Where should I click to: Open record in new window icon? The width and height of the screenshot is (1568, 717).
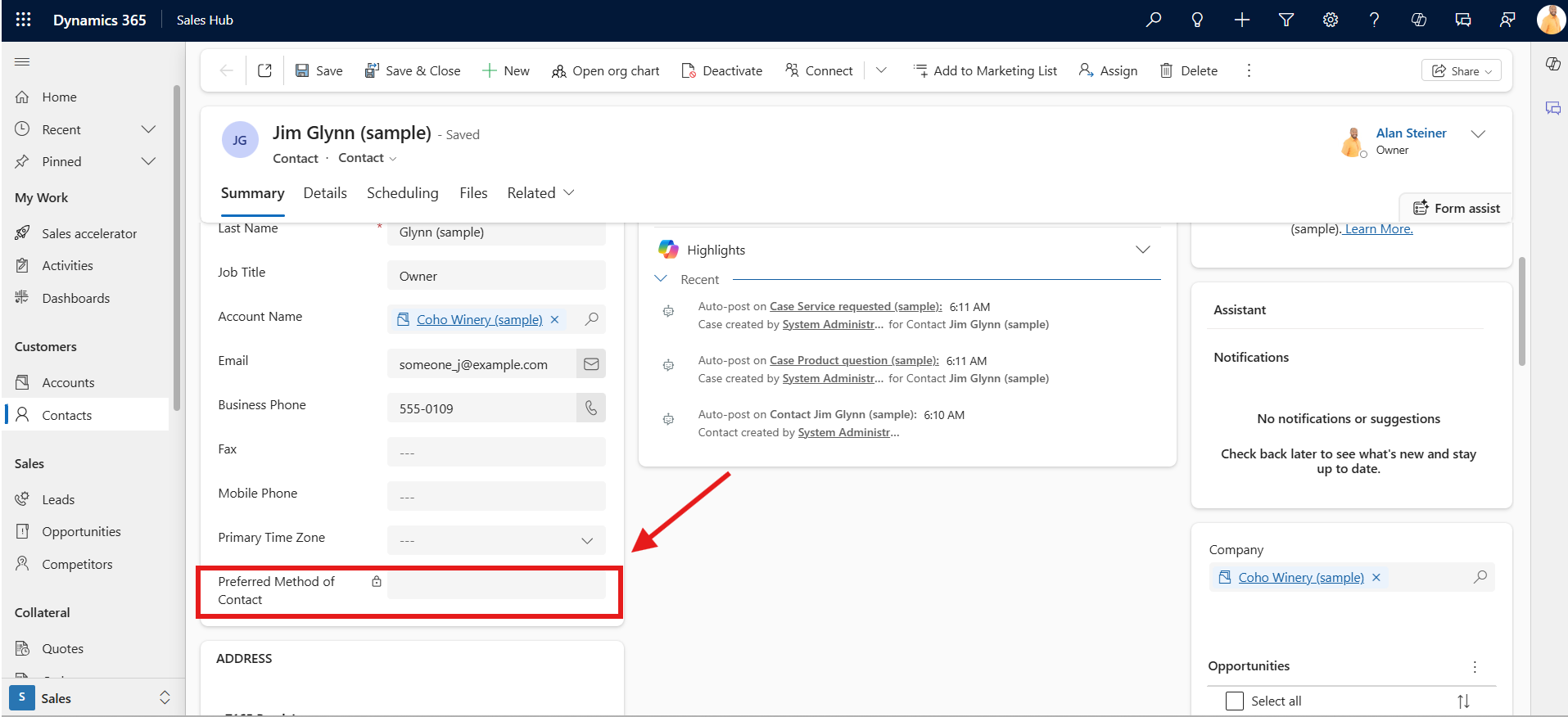pyautogui.click(x=264, y=70)
